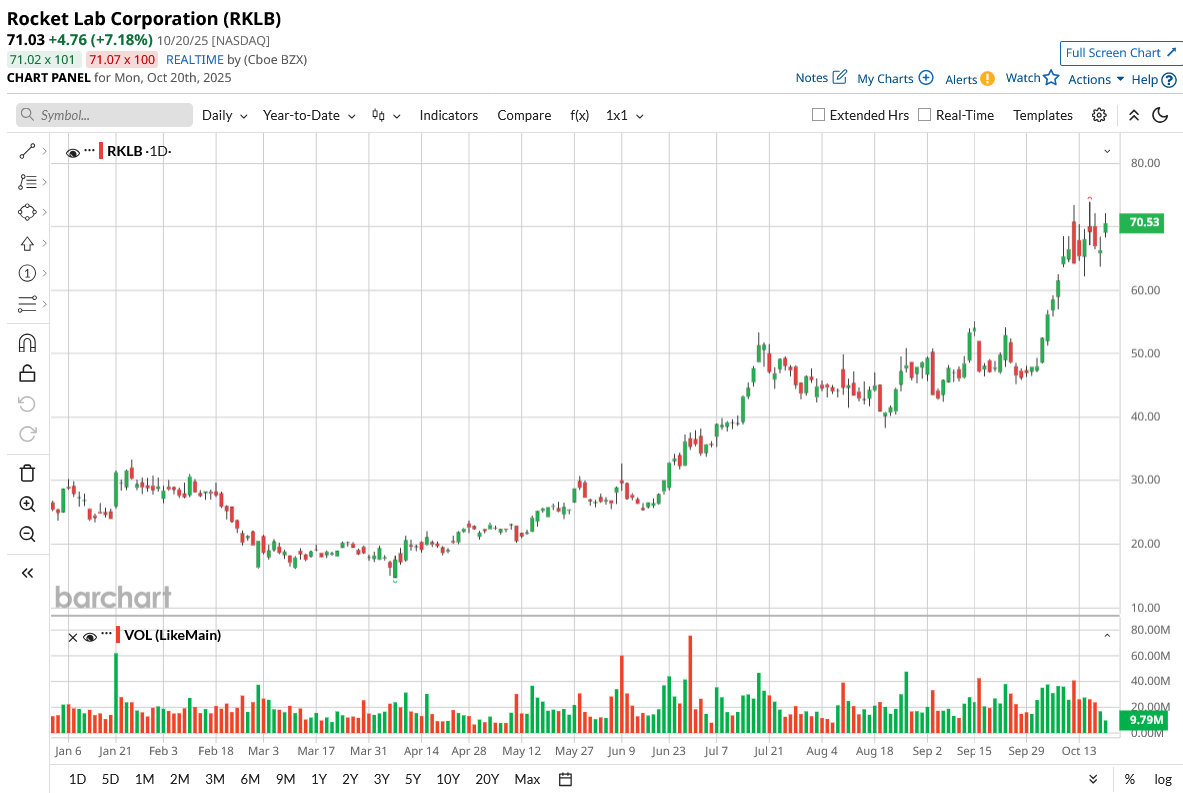Click the RKLB series red color marker
This screenshot has height=793, width=1183.
[x=101, y=150]
